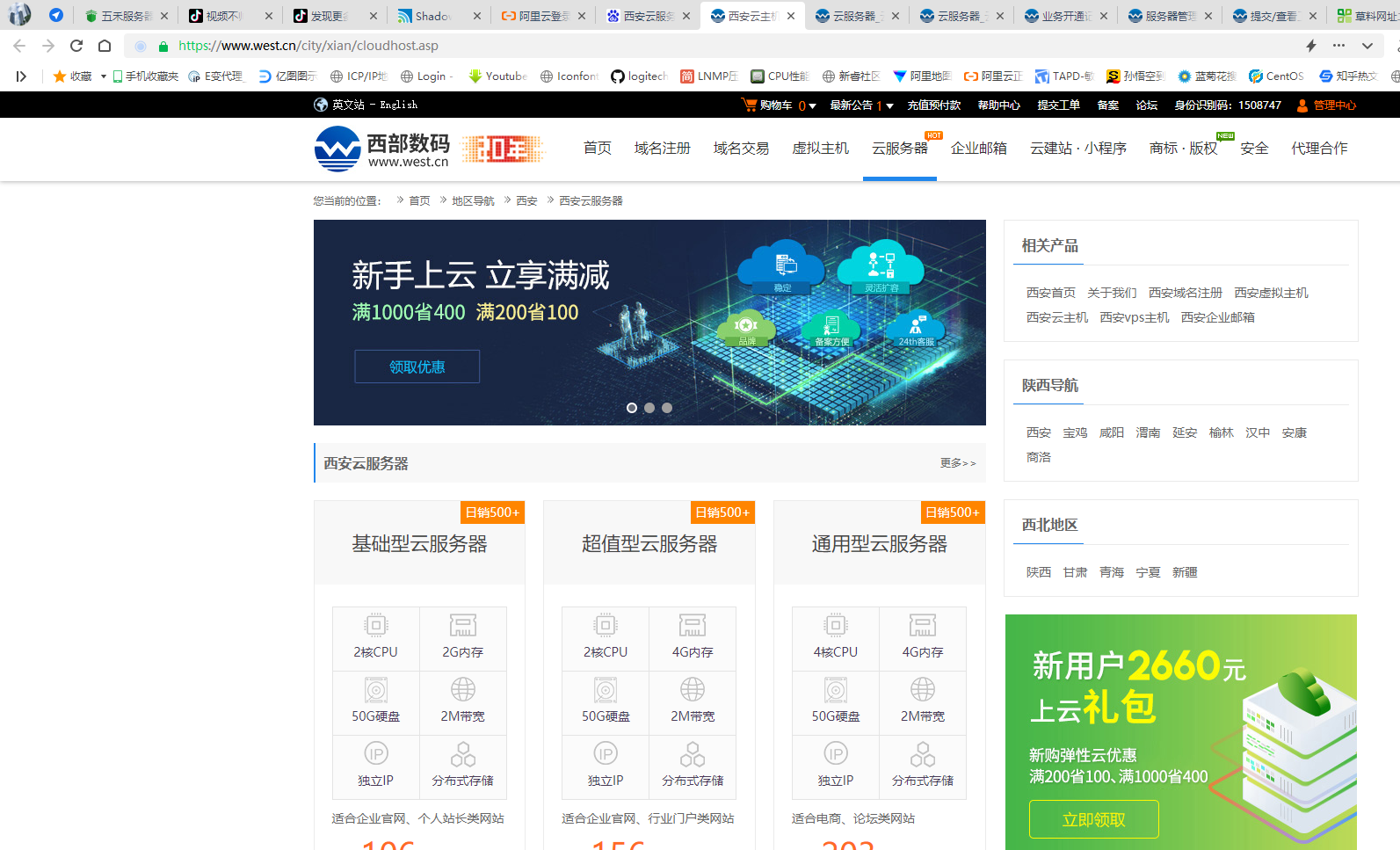Select the first carousel dot on banner
This screenshot has height=850, width=1400.
click(631, 408)
